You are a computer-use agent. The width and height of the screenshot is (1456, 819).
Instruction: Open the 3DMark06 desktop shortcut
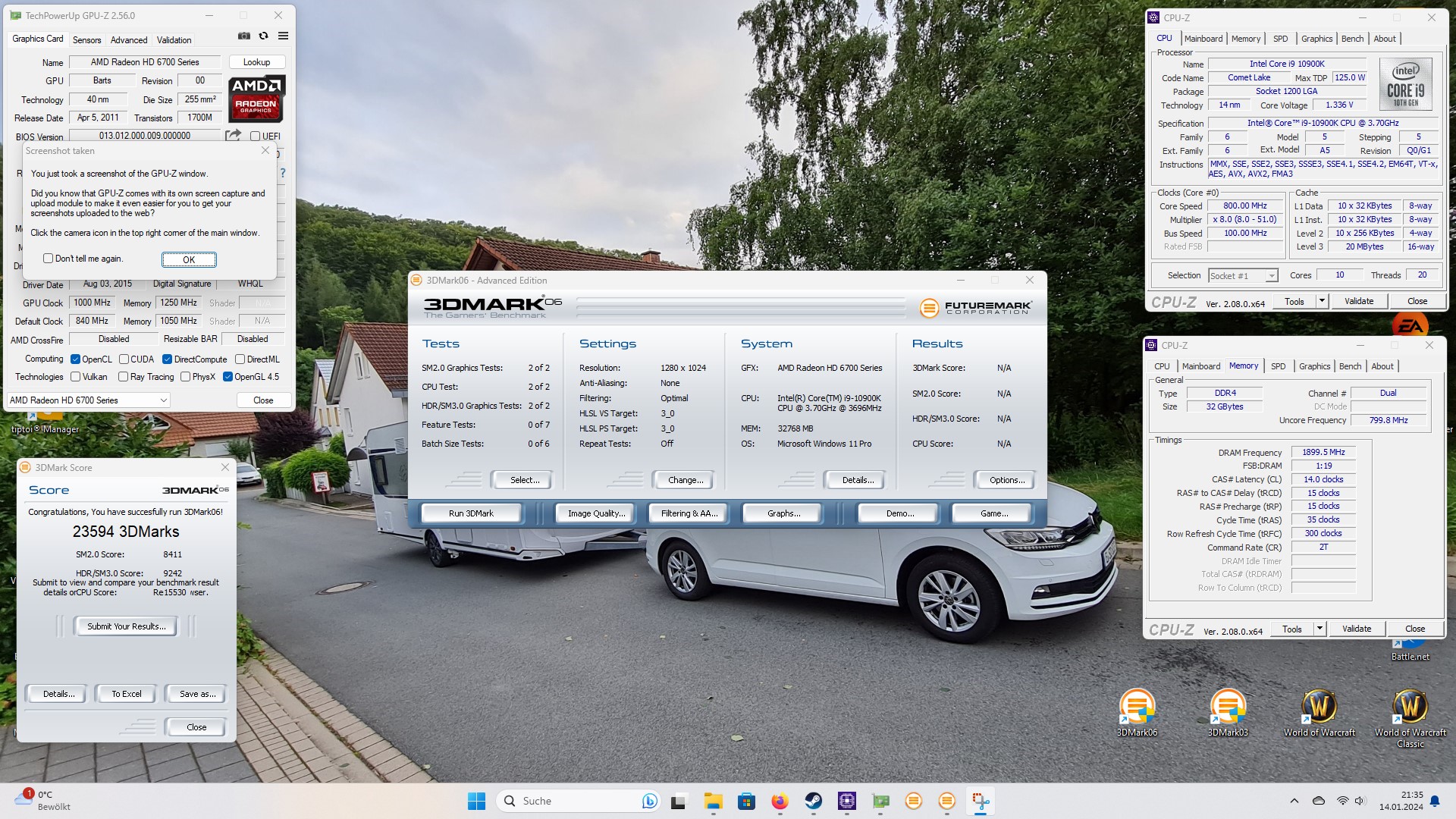pos(1137,713)
